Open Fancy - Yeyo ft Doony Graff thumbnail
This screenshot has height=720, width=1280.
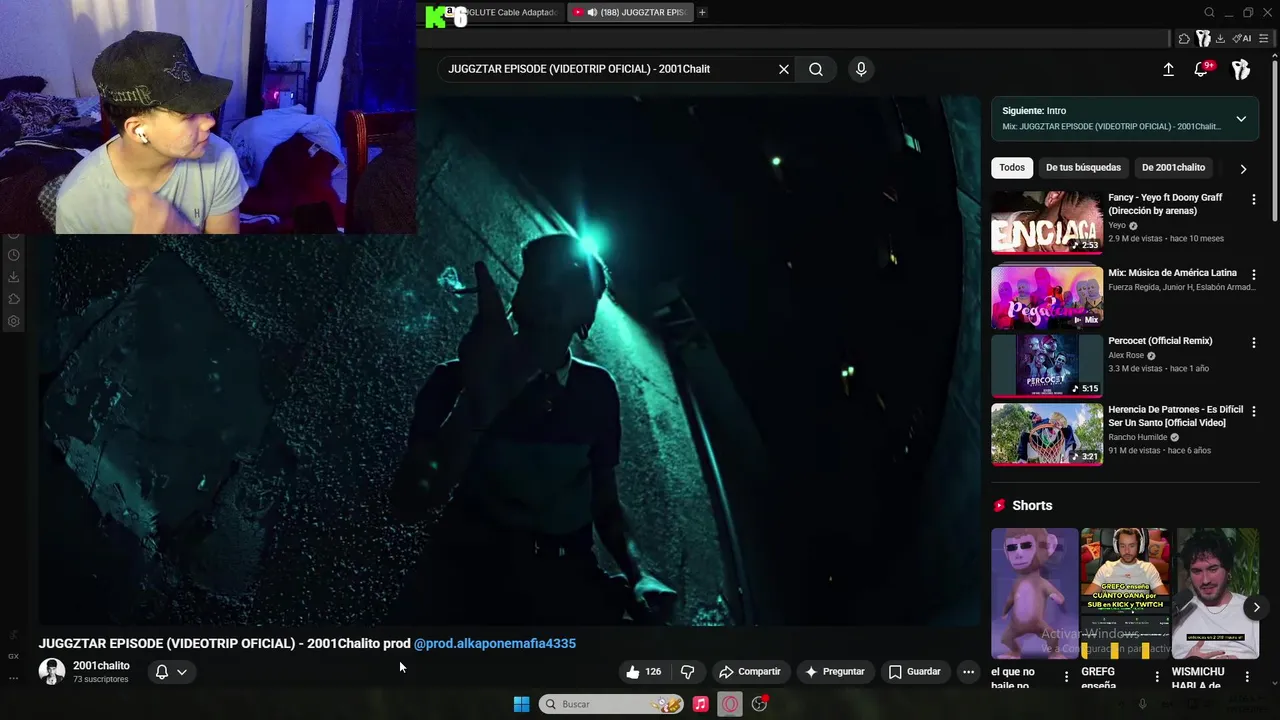(x=1047, y=222)
